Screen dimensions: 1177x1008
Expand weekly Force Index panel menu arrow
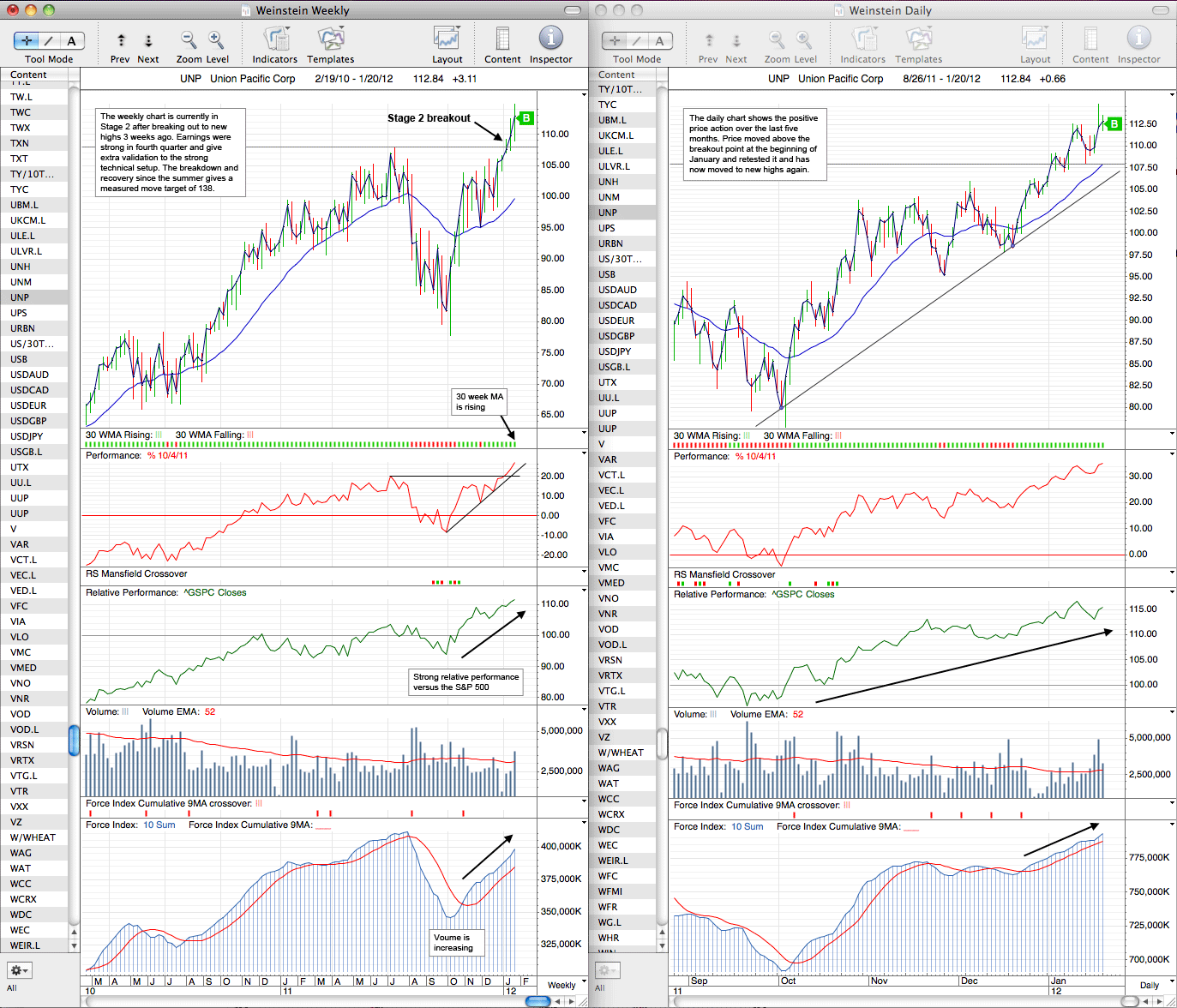pyautogui.click(x=584, y=824)
